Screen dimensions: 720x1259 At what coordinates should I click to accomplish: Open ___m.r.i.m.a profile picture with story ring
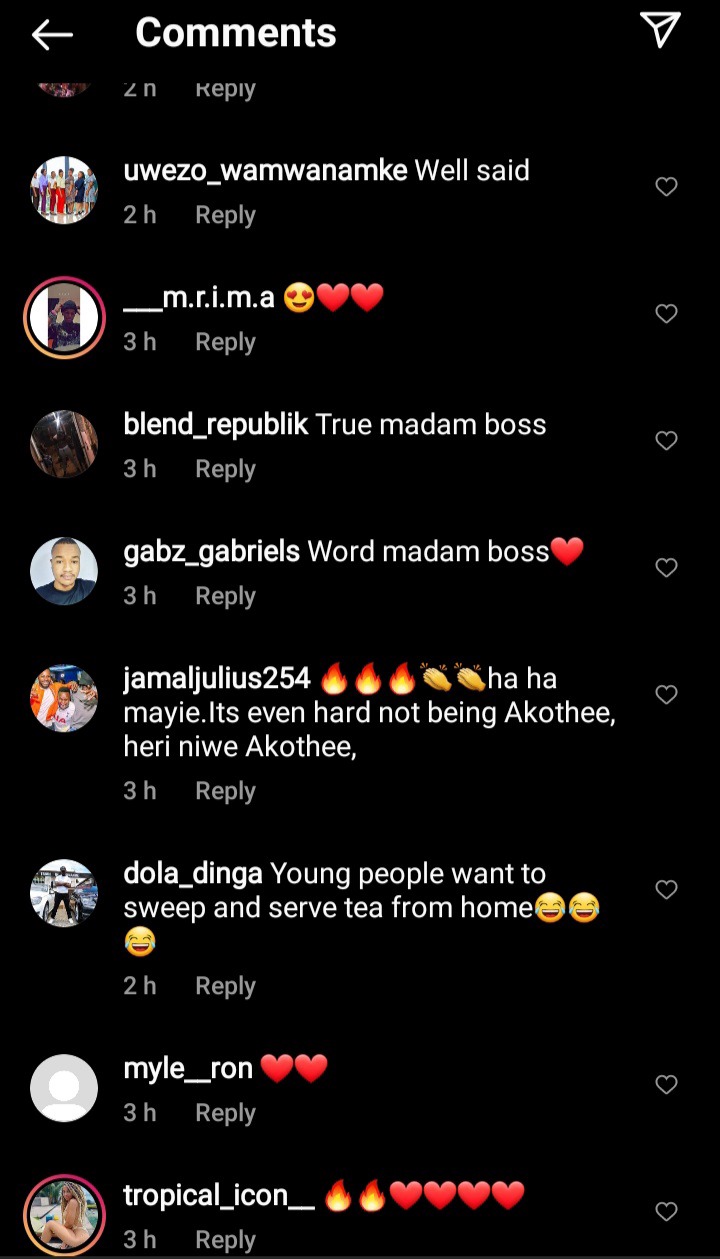click(x=64, y=317)
